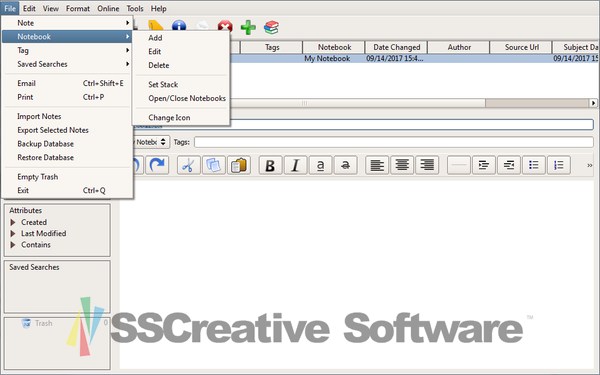
Task: Choose Print from File menu
Action: 67,97
